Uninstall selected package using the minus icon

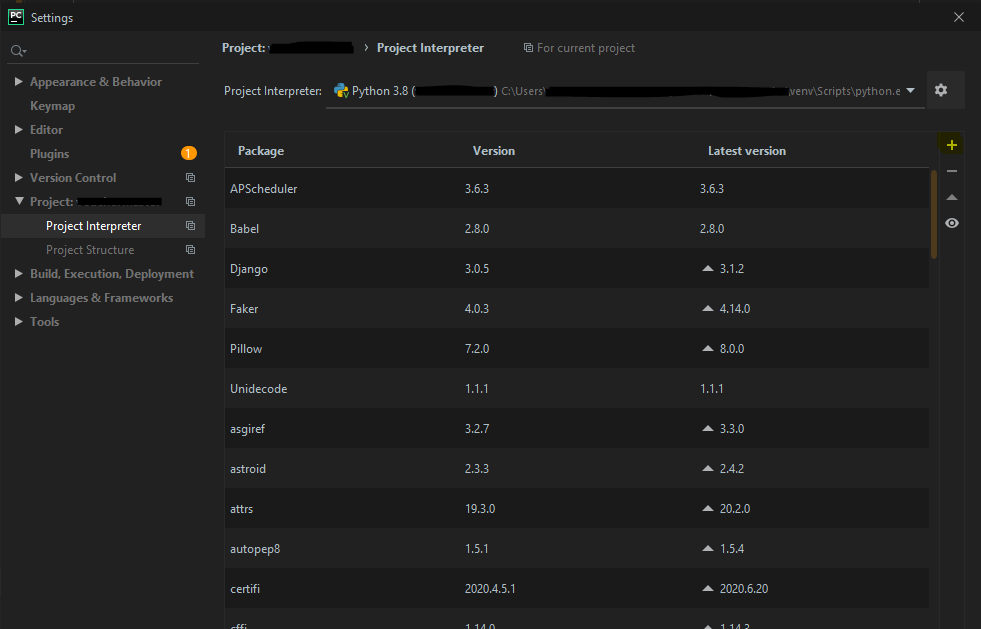point(951,170)
